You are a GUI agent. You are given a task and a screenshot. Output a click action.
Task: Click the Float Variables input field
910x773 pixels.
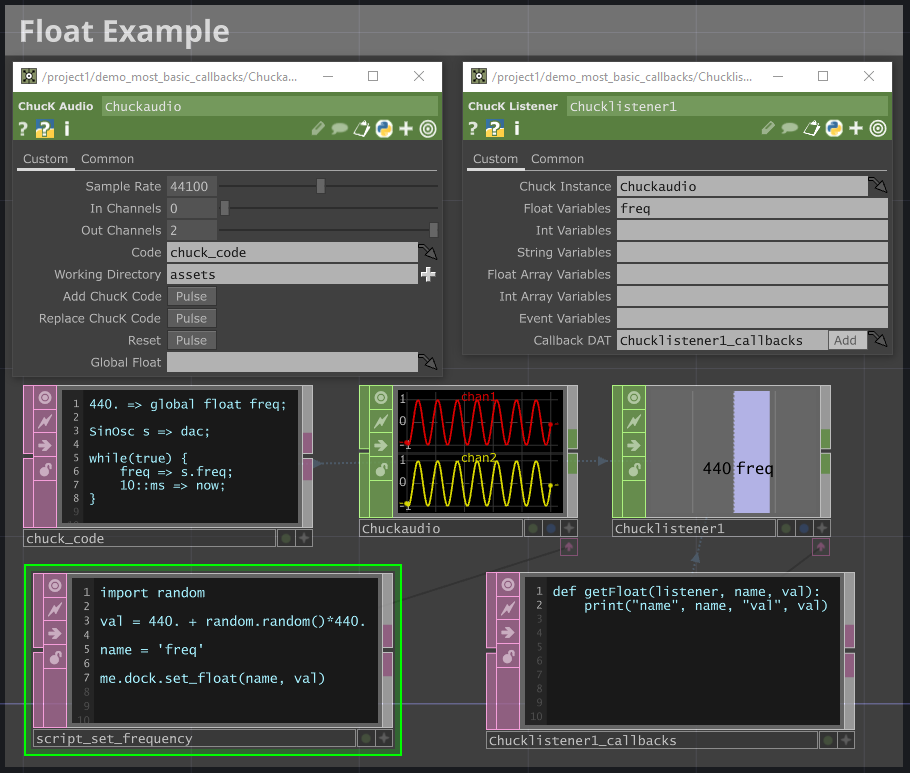751,208
